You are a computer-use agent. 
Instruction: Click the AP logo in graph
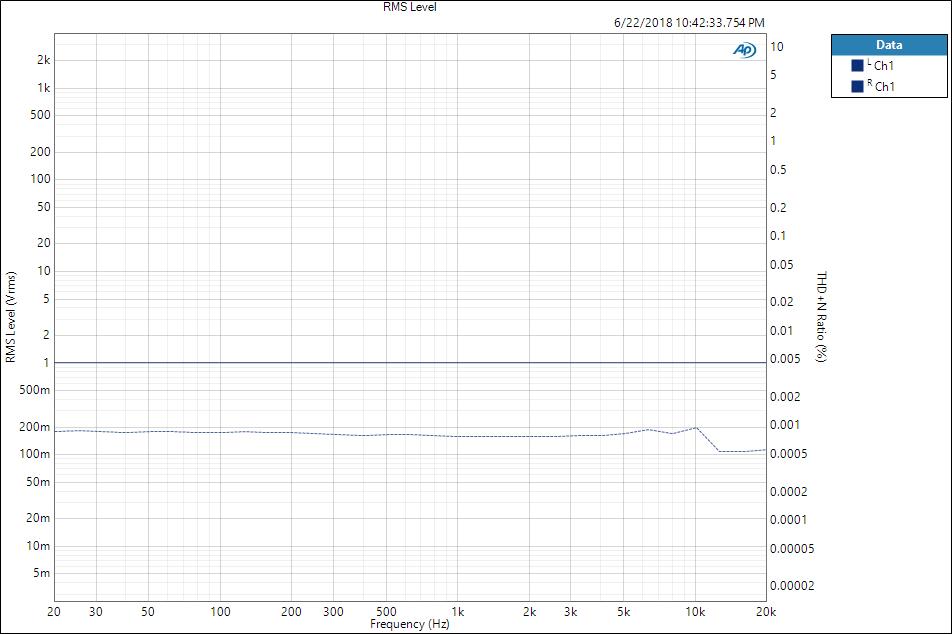744,50
